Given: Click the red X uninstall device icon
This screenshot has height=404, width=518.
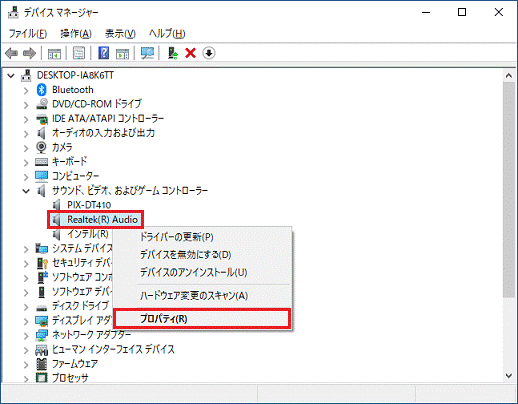Looking at the screenshot, I should [191, 53].
